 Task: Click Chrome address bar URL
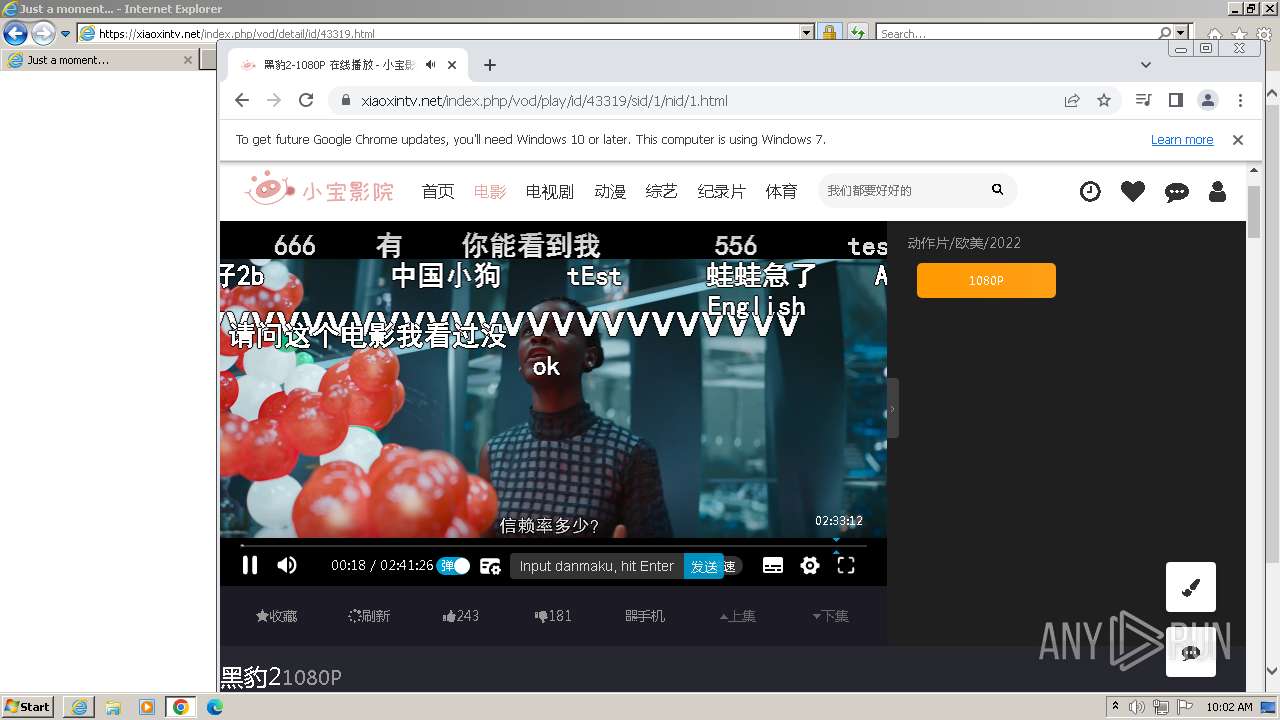coord(544,101)
